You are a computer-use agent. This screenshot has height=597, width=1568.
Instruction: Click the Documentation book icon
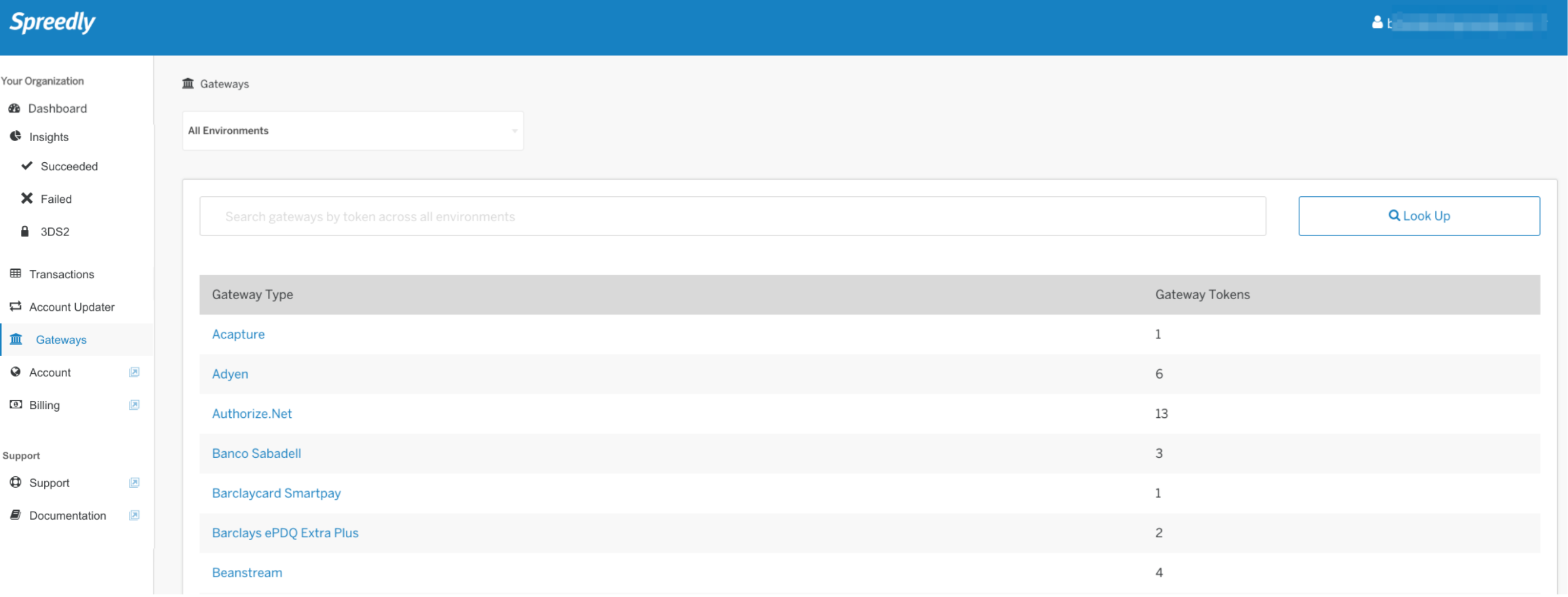[x=16, y=515]
